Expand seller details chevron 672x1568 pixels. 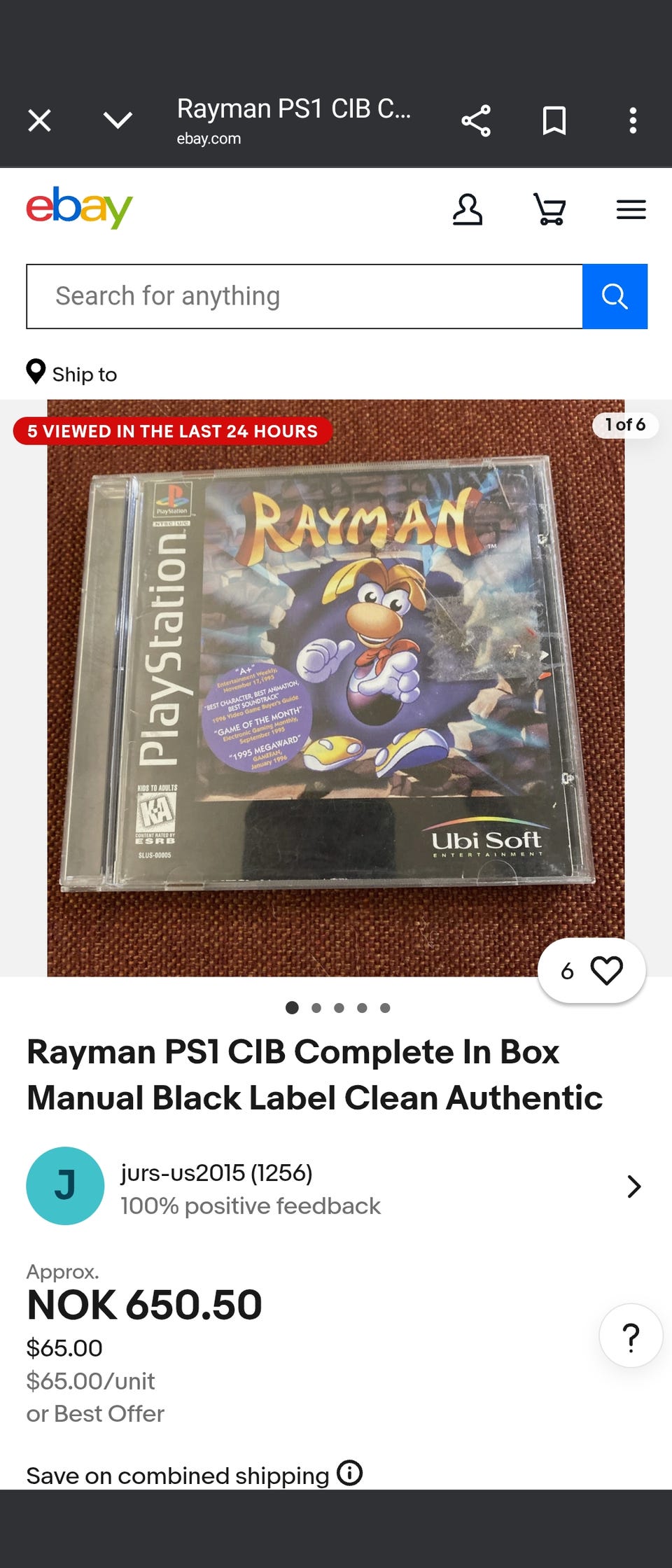pyautogui.click(x=634, y=1186)
